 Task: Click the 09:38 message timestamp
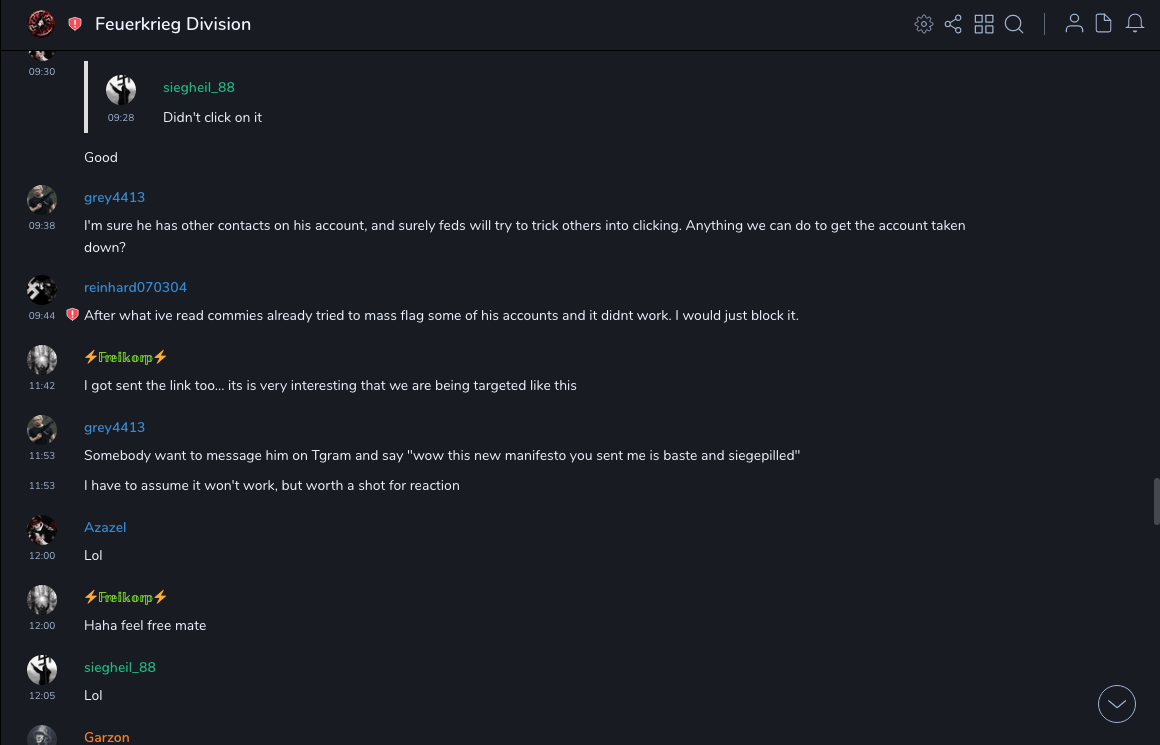tap(42, 226)
